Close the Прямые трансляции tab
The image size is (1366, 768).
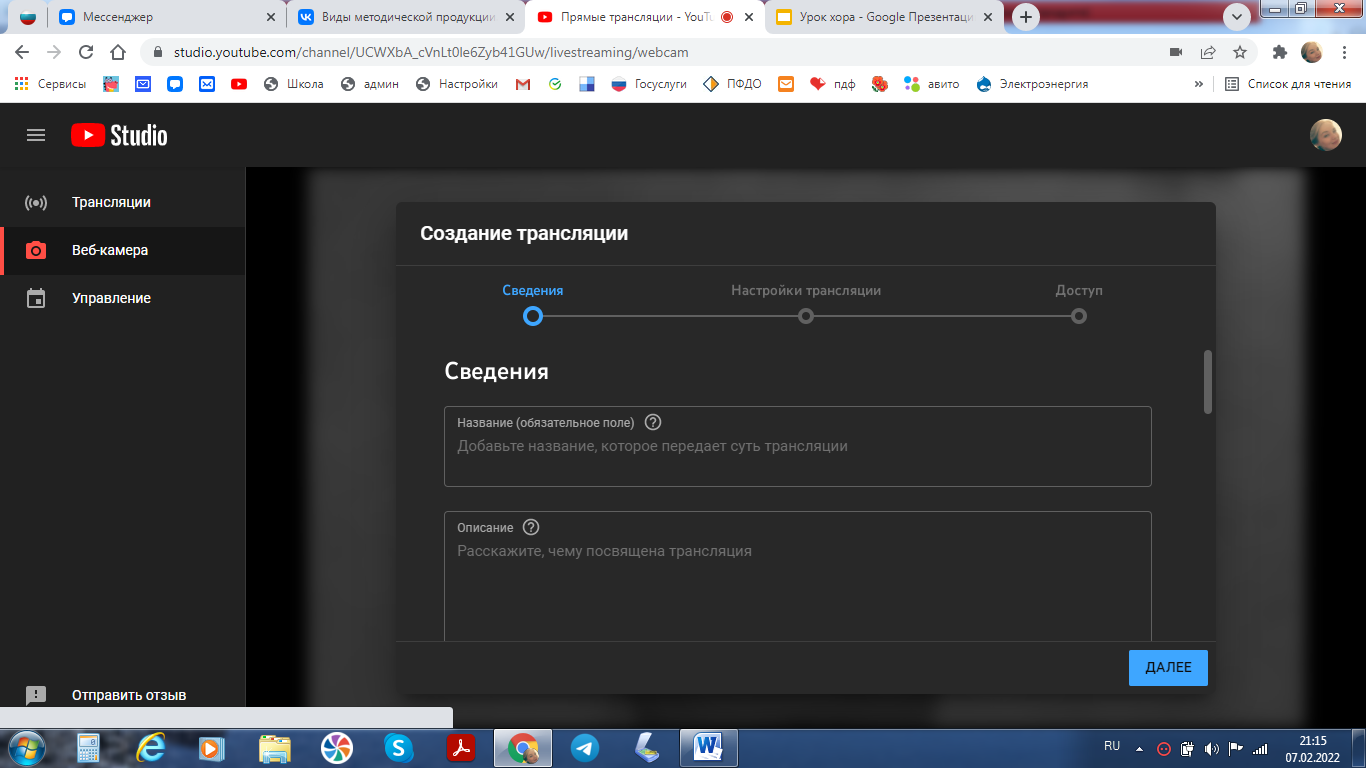tap(748, 17)
